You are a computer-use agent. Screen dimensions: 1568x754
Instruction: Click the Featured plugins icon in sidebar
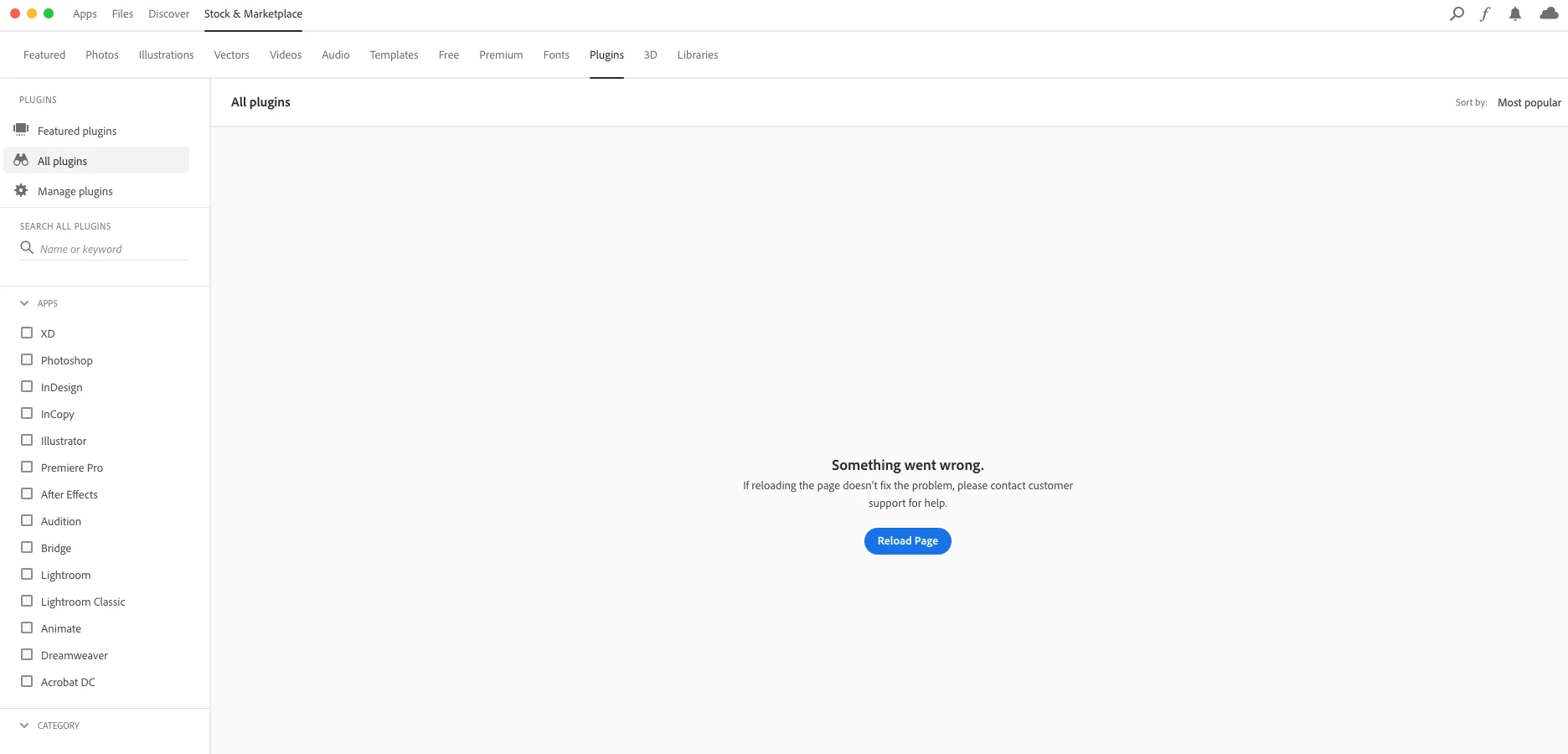coord(21,130)
